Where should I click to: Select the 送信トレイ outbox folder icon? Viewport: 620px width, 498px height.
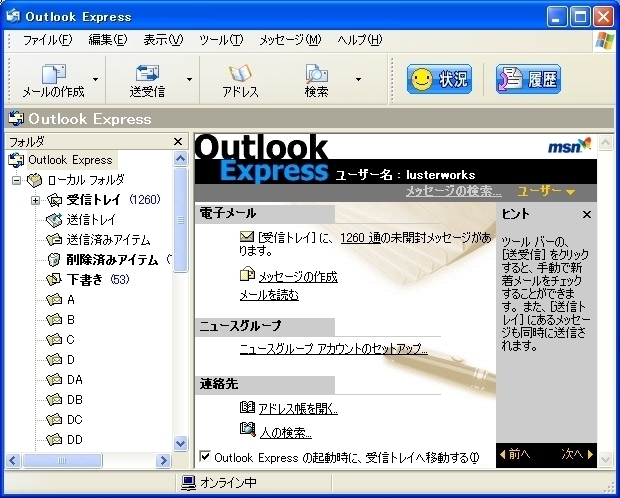pyautogui.click(x=54, y=220)
